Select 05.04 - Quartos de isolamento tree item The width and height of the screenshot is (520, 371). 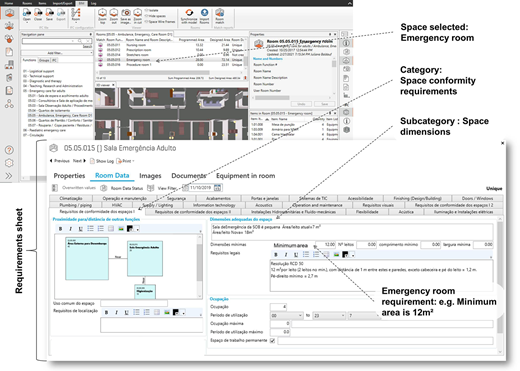pos(50,110)
